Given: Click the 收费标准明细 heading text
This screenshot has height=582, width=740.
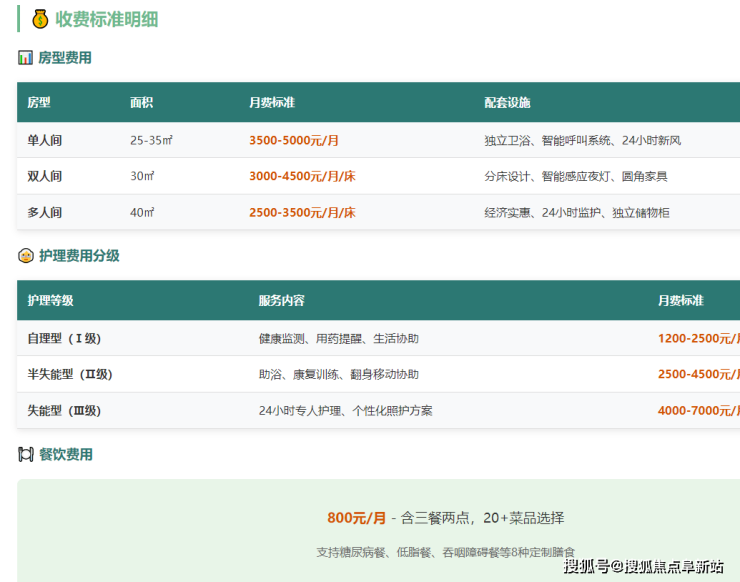Looking at the screenshot, I should (106, 19).
